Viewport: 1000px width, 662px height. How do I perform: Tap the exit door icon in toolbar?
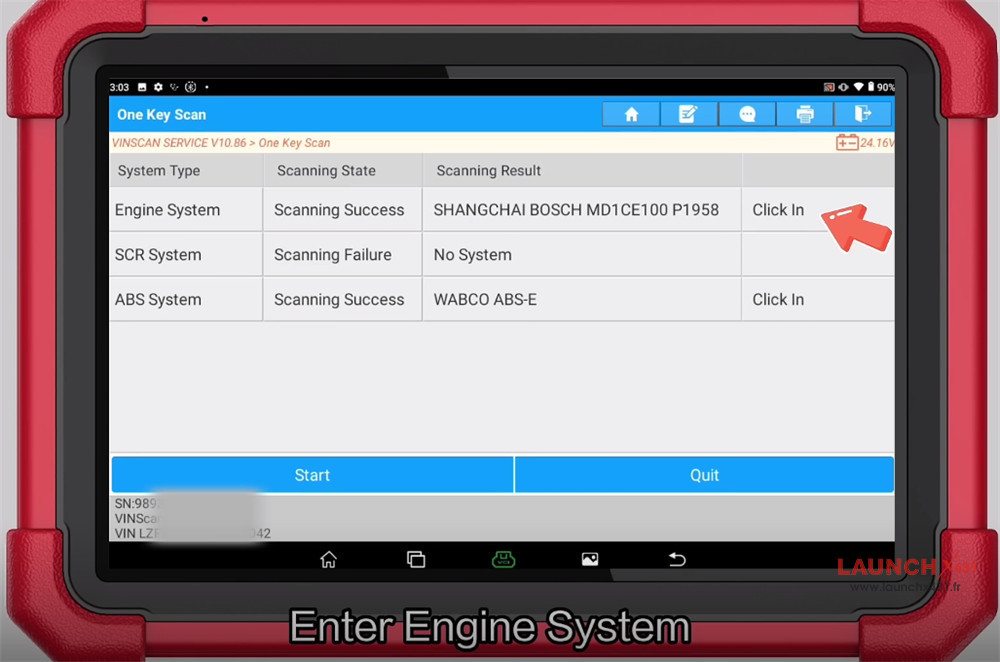point(862,114)
